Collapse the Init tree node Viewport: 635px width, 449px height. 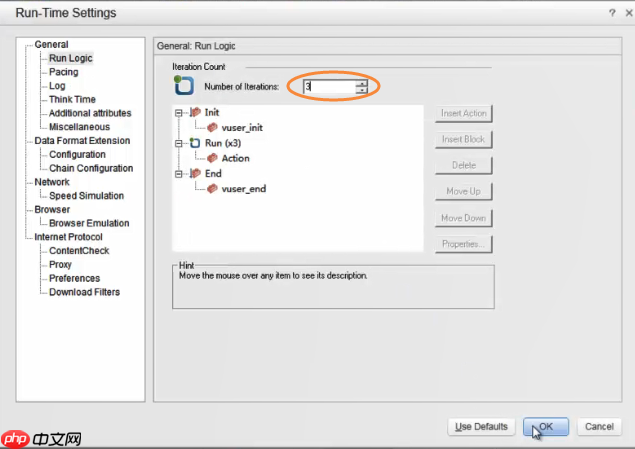pyautogui.click(x=180, y=113)
